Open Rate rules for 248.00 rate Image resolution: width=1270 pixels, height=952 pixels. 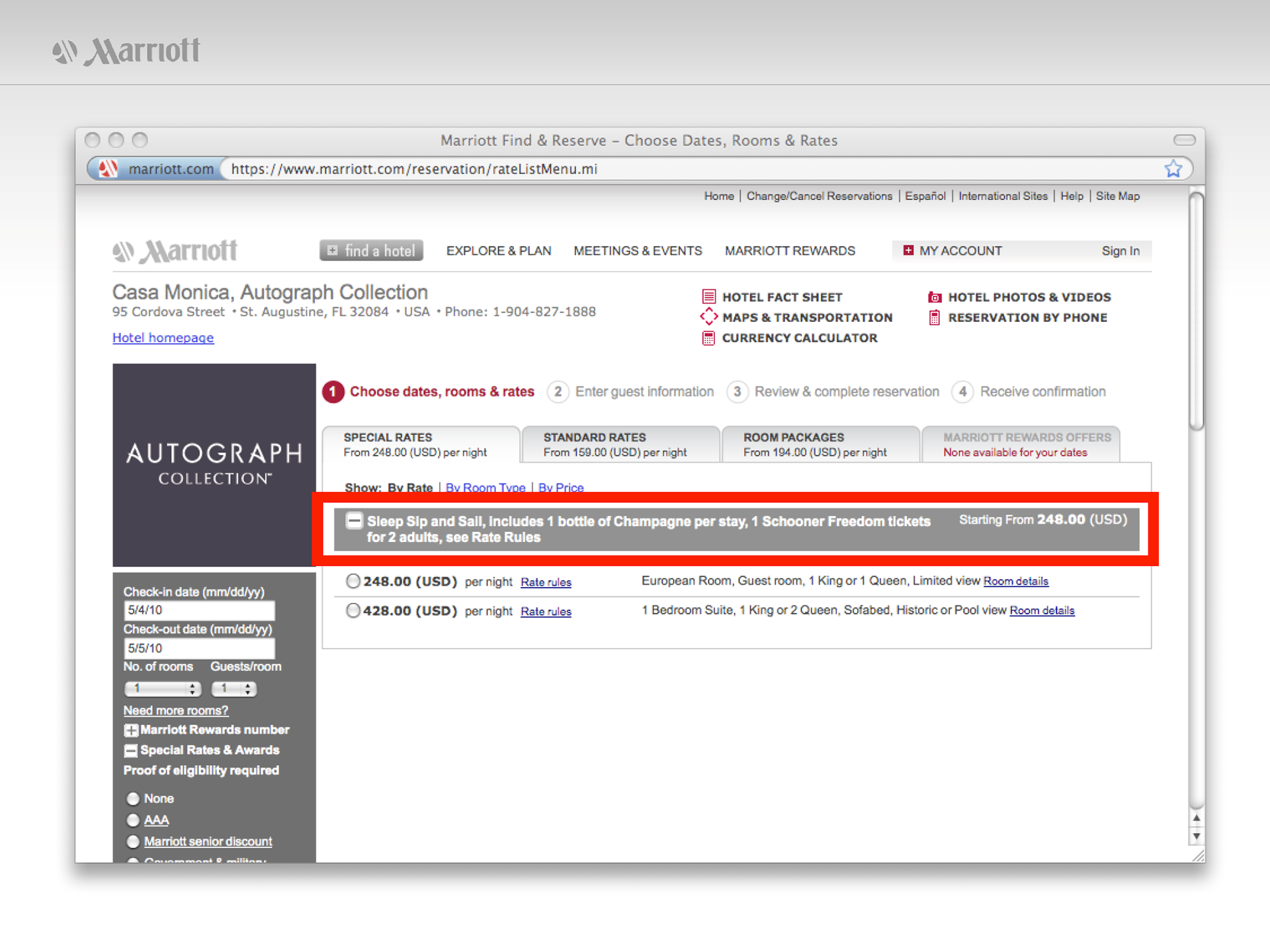pos(546,582)
